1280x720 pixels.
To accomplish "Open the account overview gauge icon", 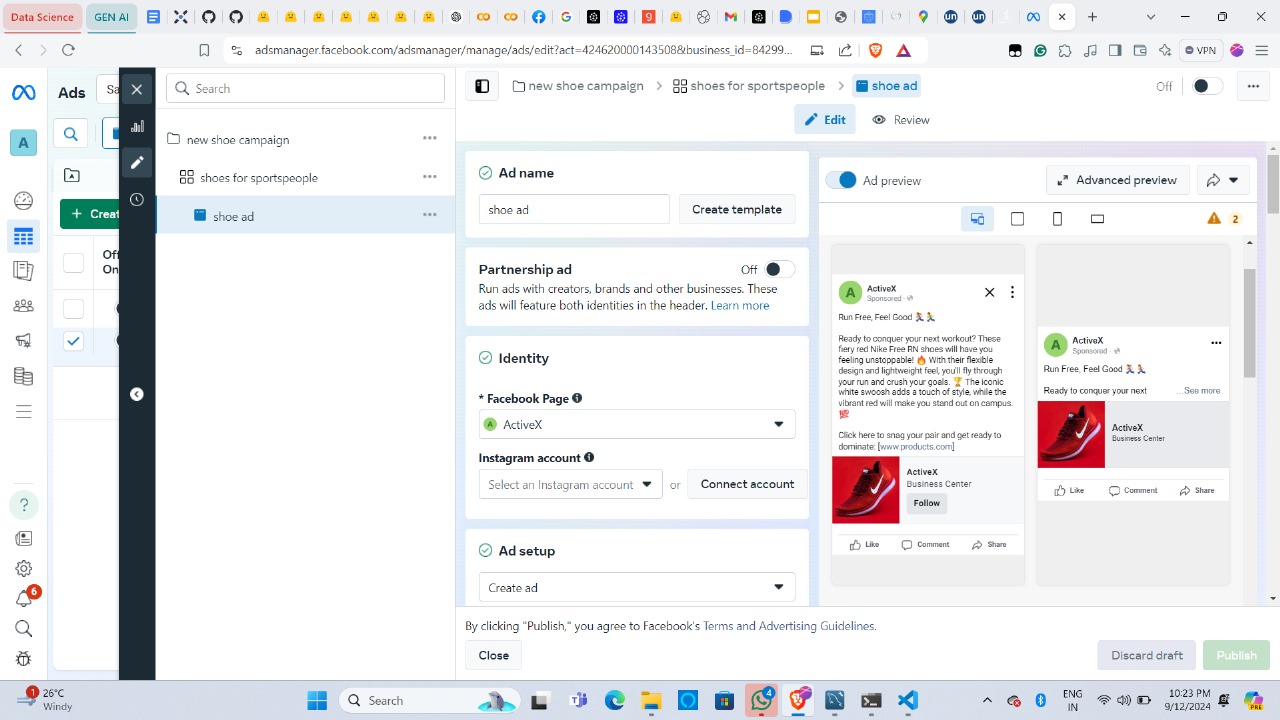I will (23, 200).
